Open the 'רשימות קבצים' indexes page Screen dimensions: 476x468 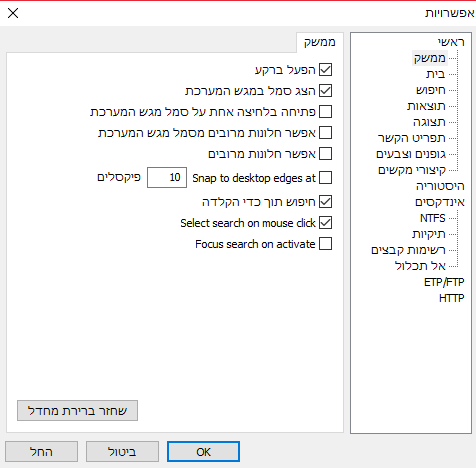tap(408, 250)
